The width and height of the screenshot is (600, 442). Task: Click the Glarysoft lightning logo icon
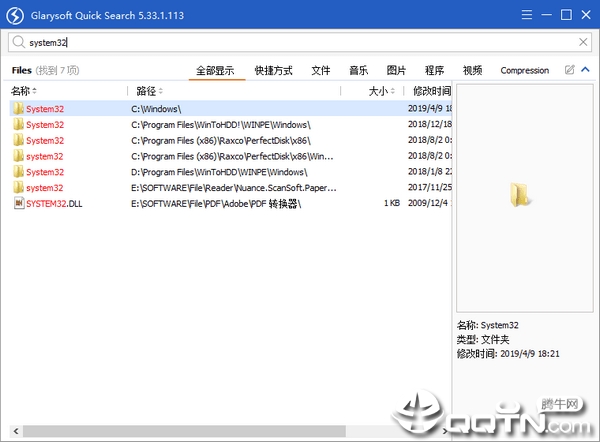click(x=15, y=16)
